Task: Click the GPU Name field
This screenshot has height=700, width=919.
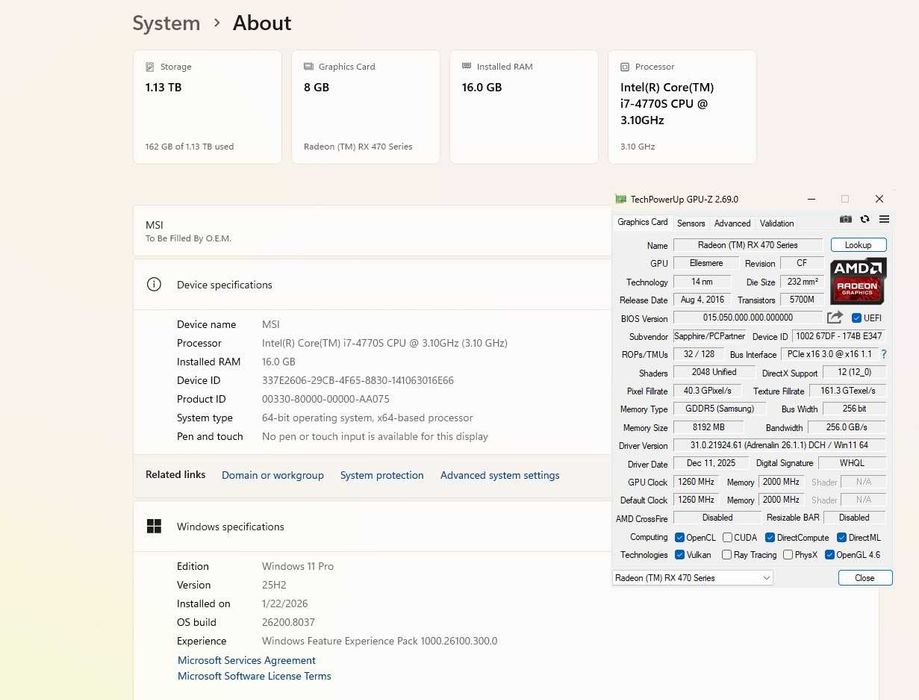Action: [748, 244]
